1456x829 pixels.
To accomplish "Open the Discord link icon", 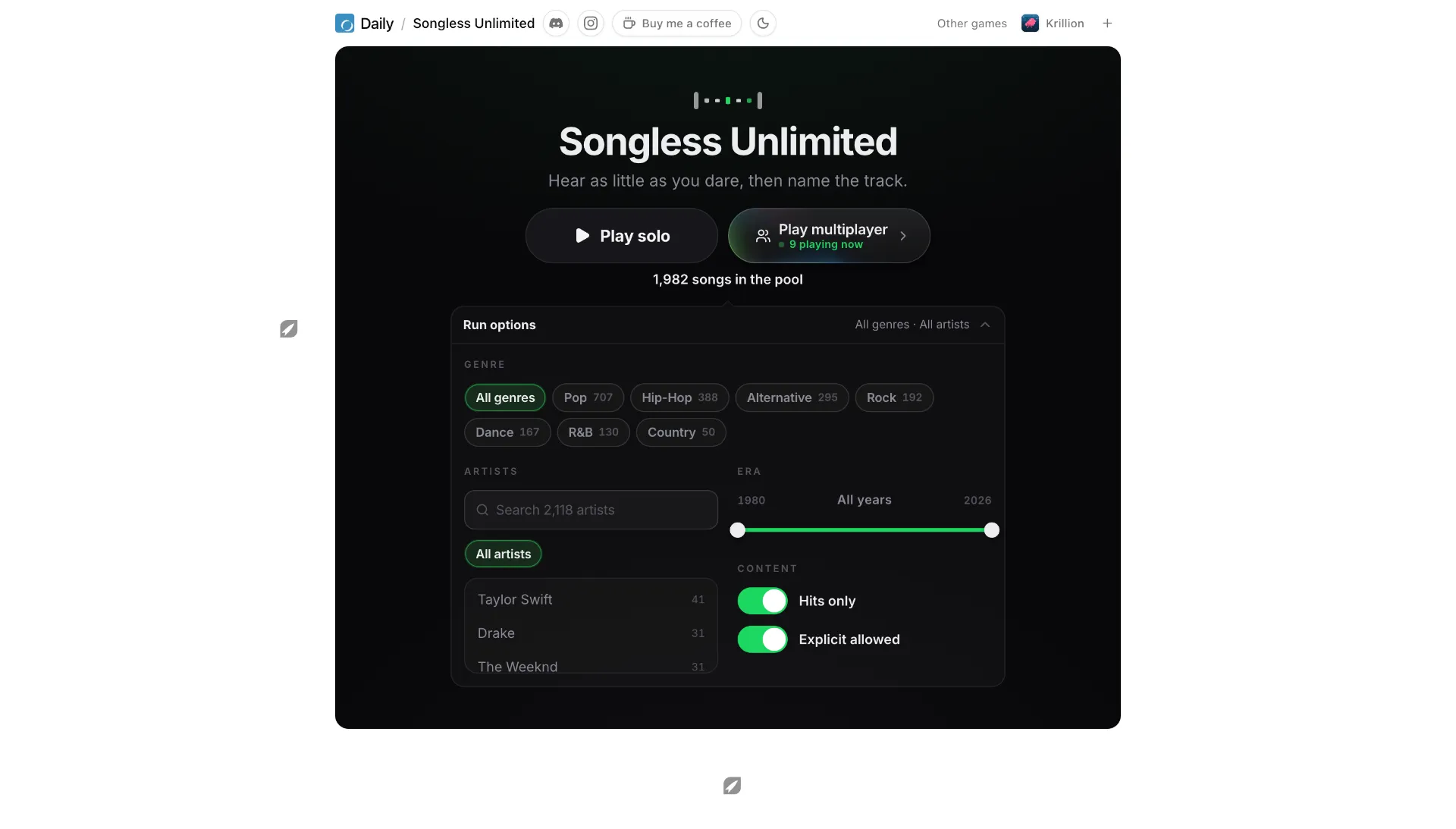I will 556,24.
